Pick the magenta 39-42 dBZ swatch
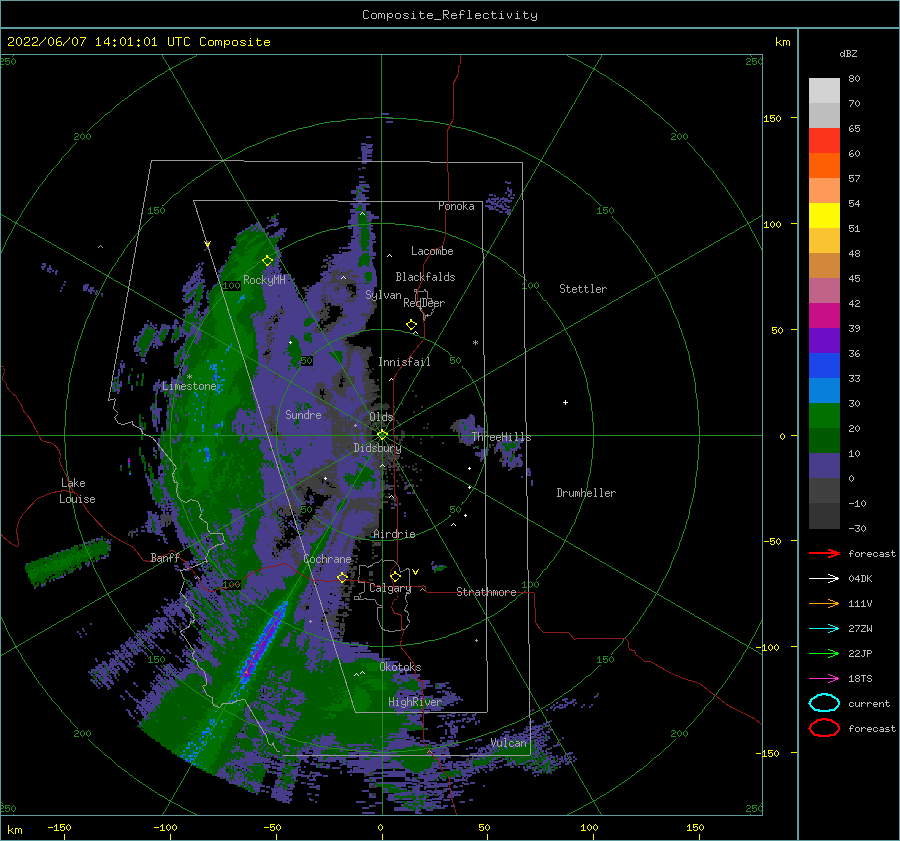The width and height of the screenshot is (900, 841). pyautogui.click(x=824, y=315)
